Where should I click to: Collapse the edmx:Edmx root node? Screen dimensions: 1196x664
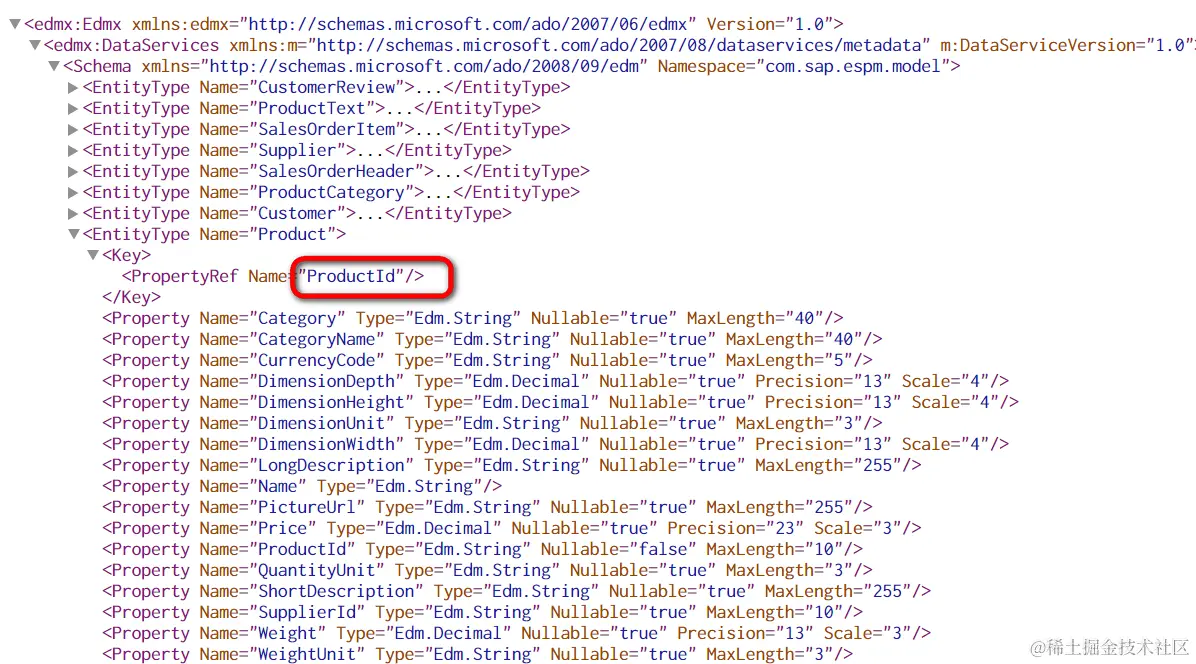(14, 24)
